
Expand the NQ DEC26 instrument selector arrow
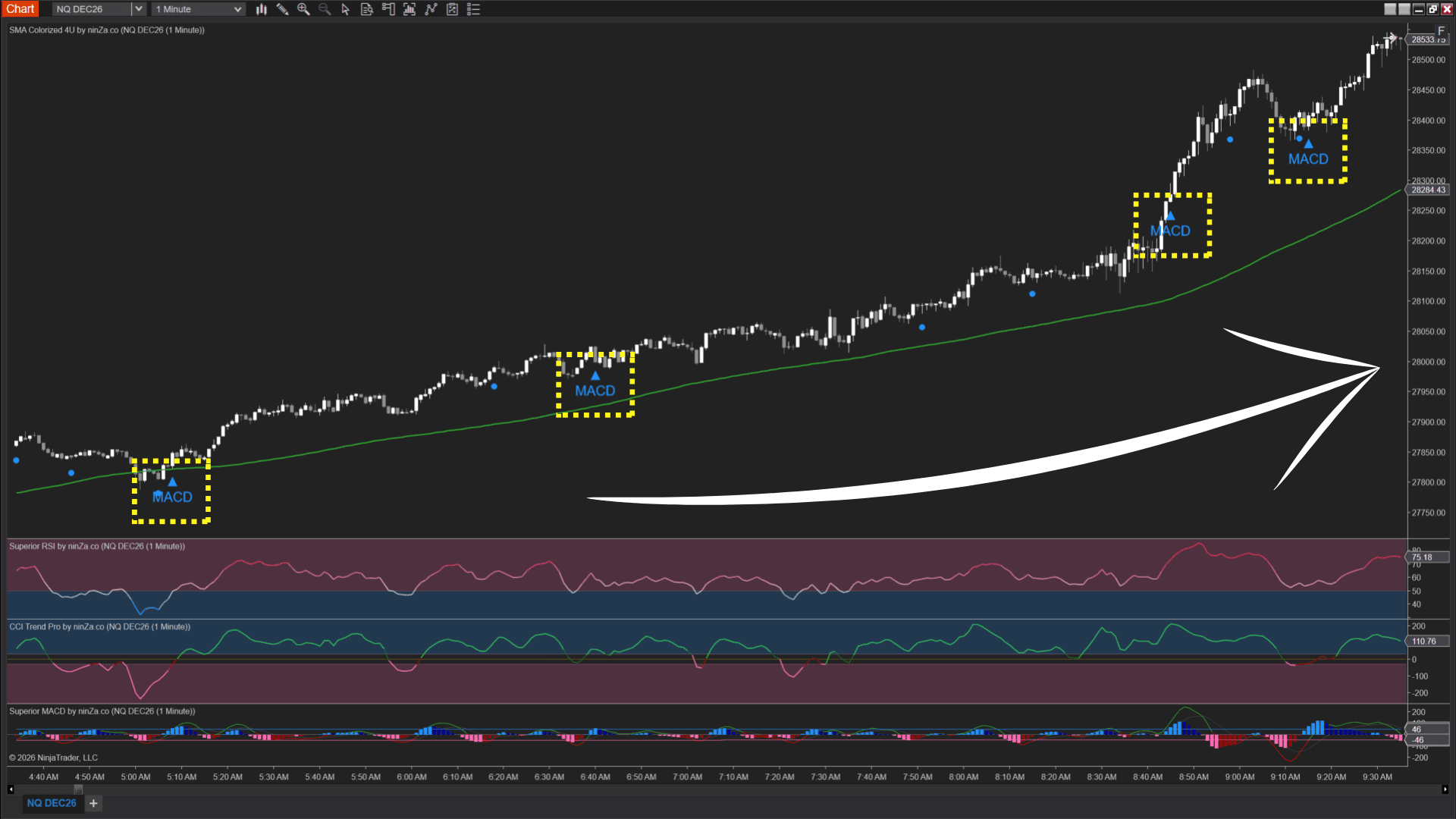[138, 9]
